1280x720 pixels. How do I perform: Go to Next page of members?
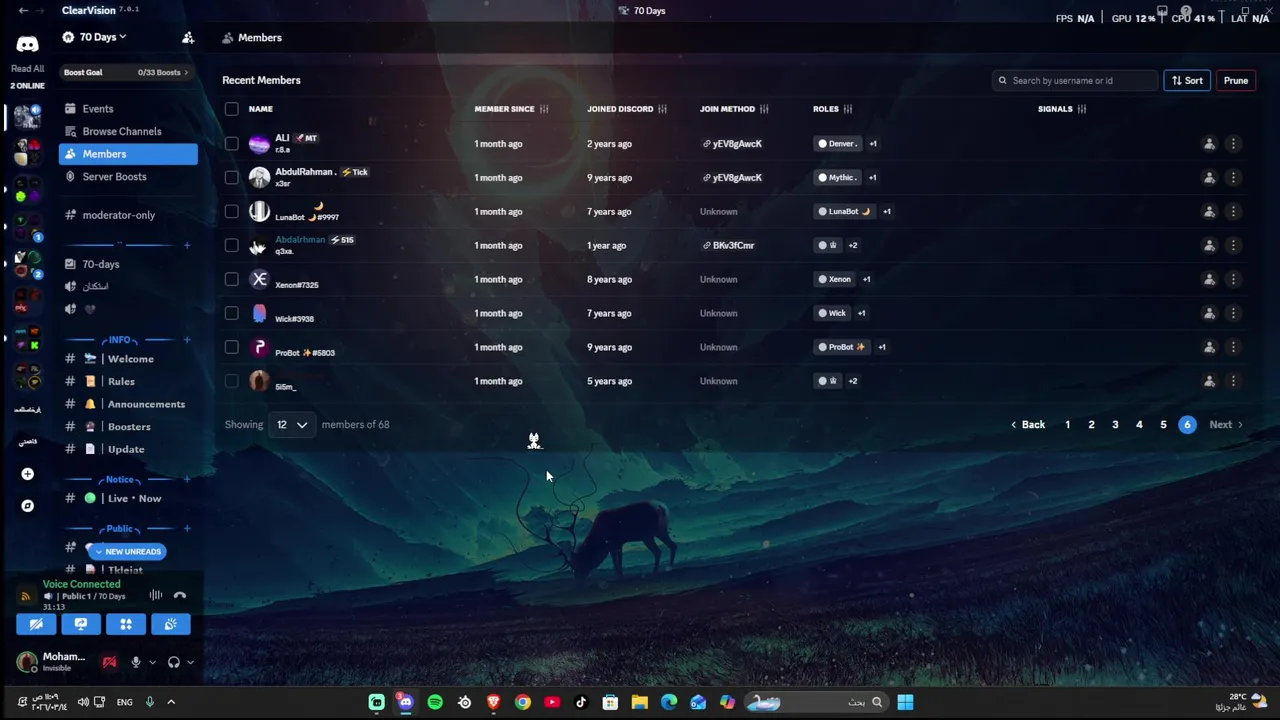(x=1226, y=425)
